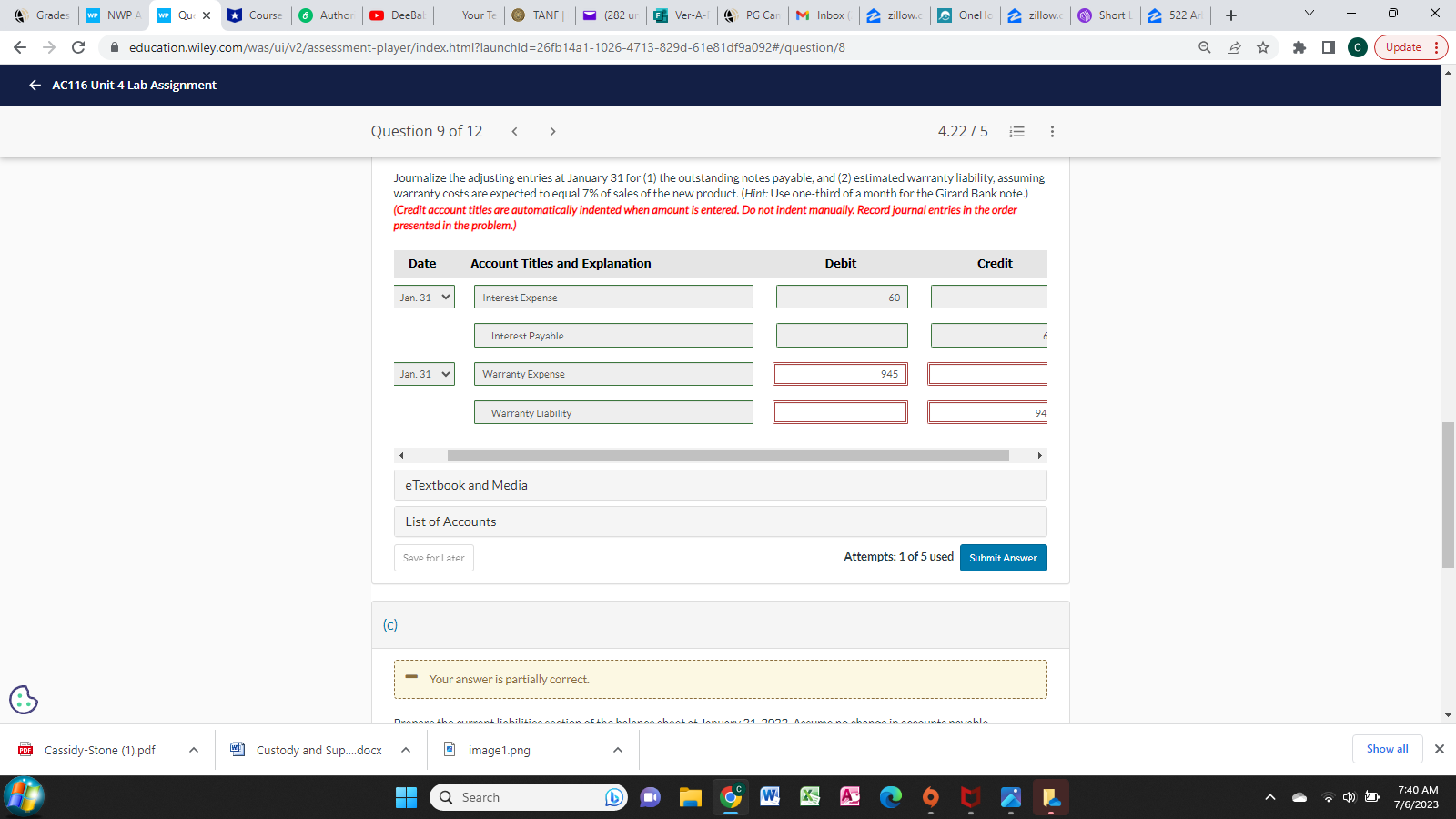Collapse the Cassidy-Stone (1).pdf download chevron
Screen dimensions: 1456x819
[x=192, y=750]
